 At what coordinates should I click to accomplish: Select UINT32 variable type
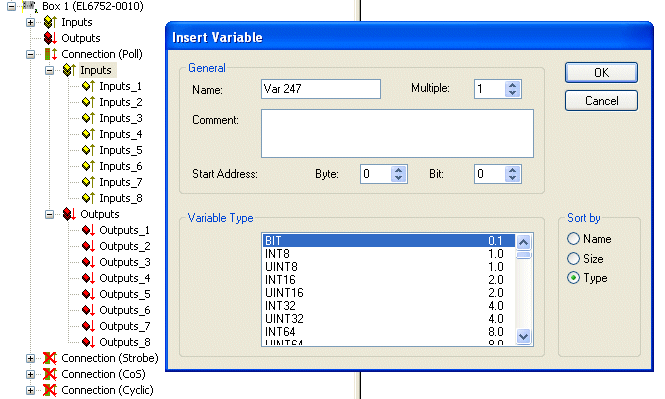click(388, 319)
